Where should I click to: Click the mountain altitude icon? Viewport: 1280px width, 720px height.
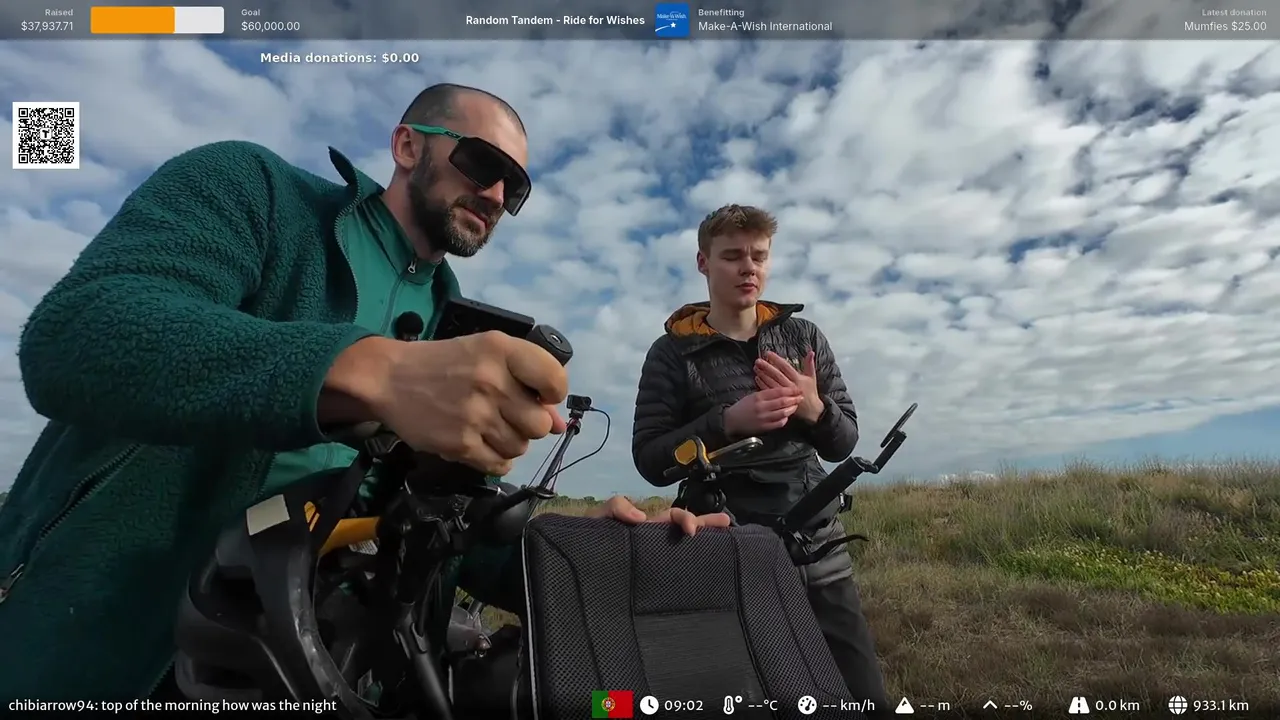[x=905, y=705]
